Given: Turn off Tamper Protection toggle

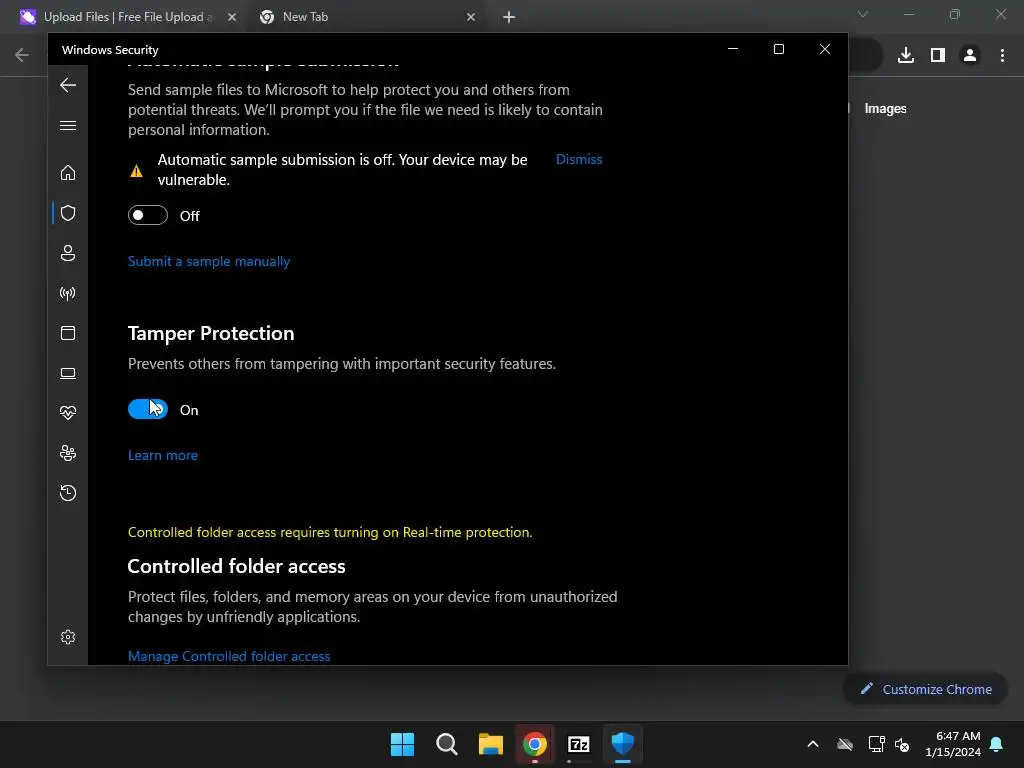Looking at the screenshot, I should (148, 409).
